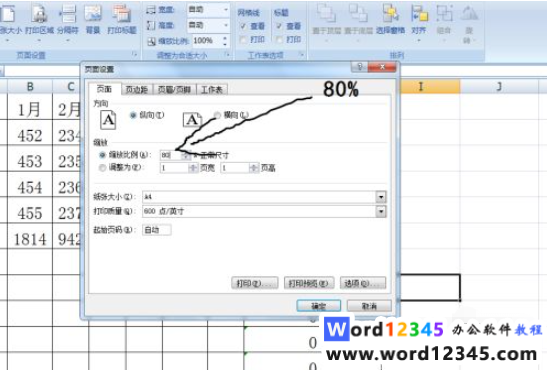547x370 pixels.
Task: Click the pages wide (页宽) input field
Action: pos(174,168)
